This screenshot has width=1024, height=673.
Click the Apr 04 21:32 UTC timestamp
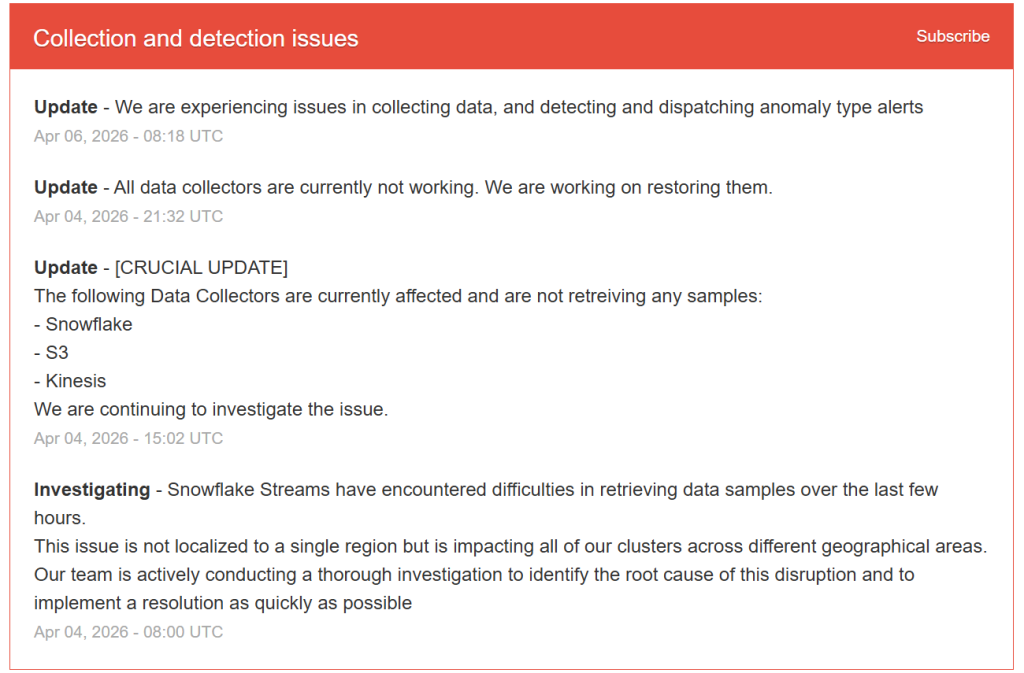128,216
